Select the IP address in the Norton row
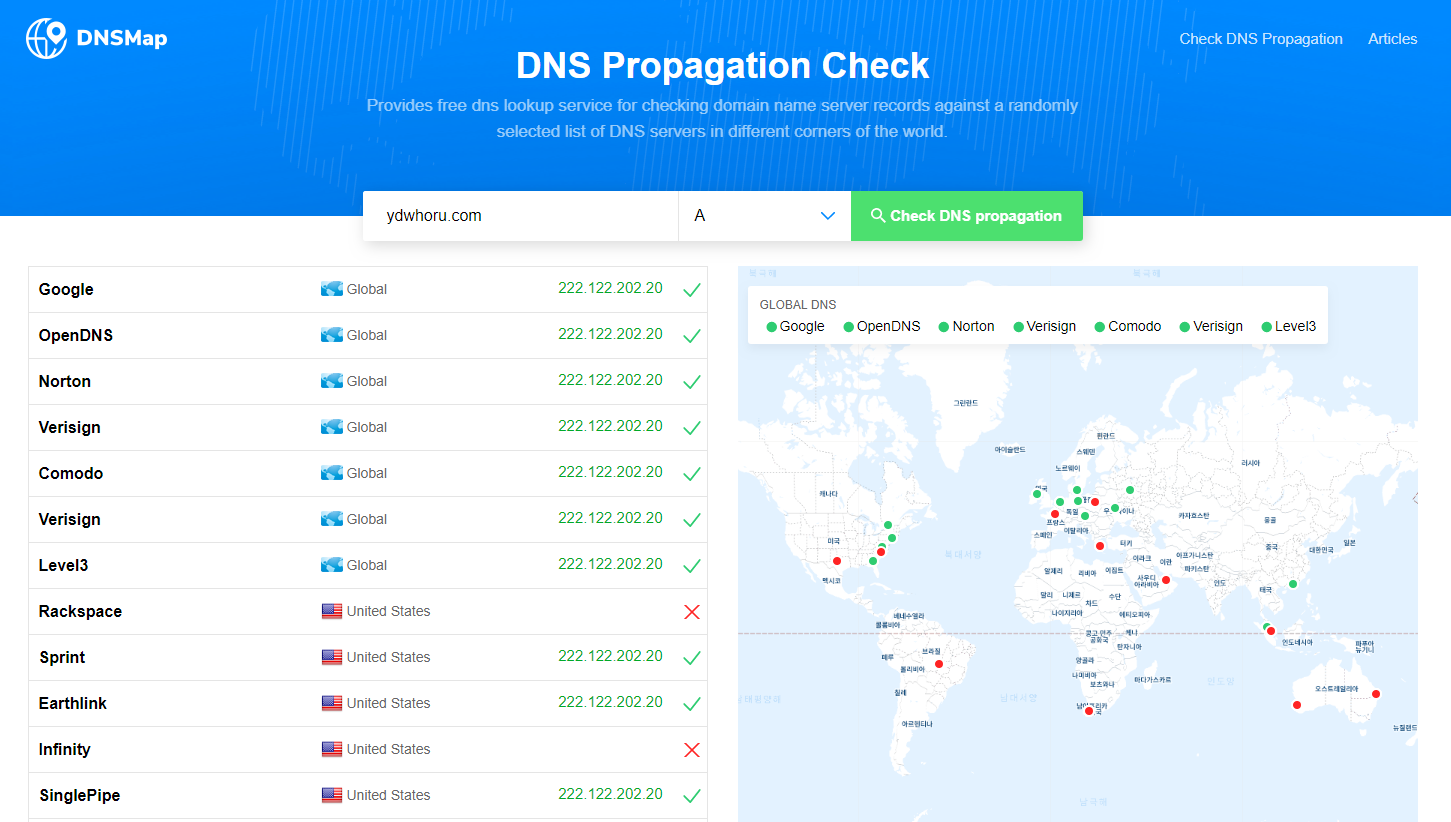 coord(610,380)
